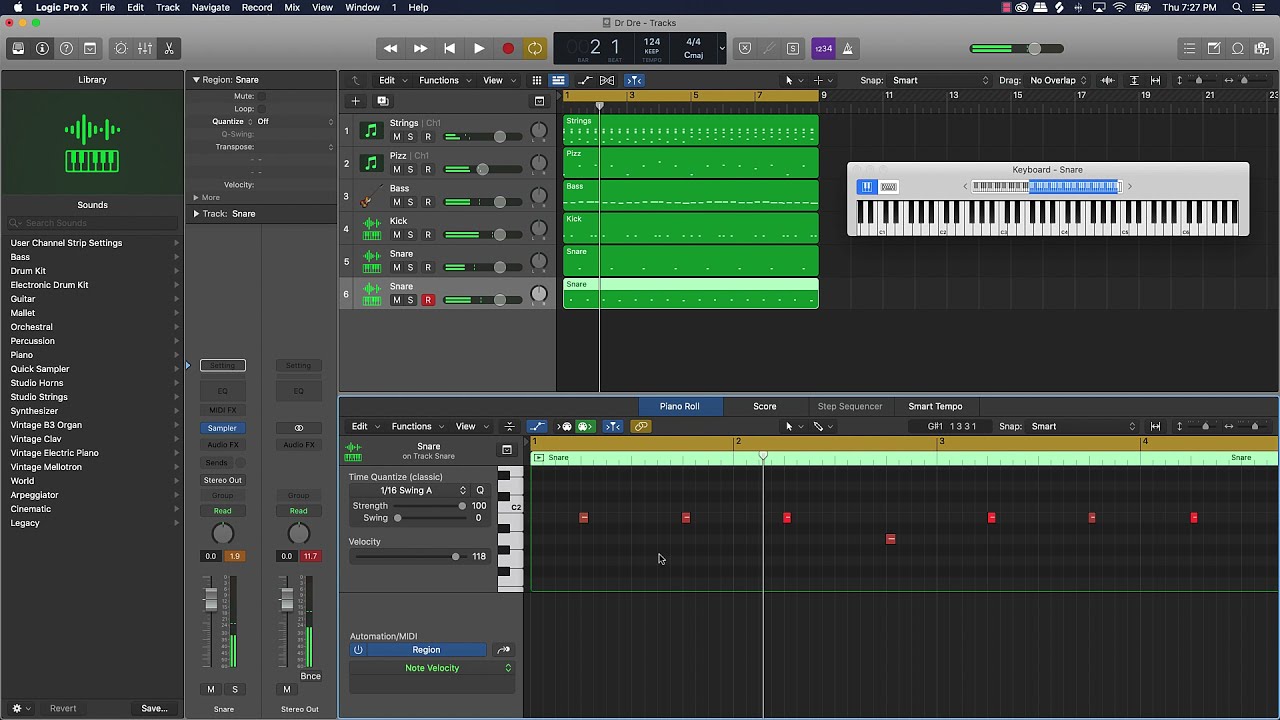
Task: Toggle Cycle mode button
Action: pos(535,48)
